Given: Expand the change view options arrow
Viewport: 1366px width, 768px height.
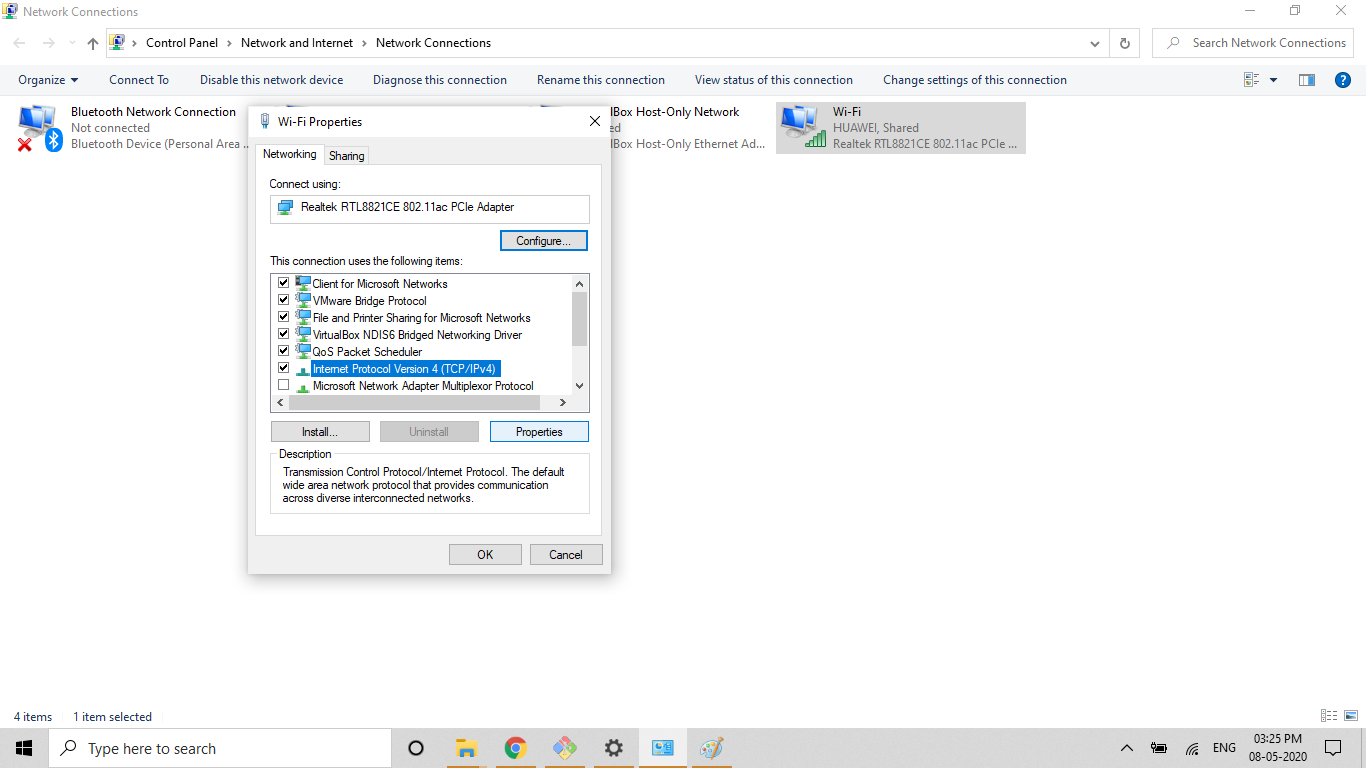Looking at the screenshot, I should [x=1273, y=80].
